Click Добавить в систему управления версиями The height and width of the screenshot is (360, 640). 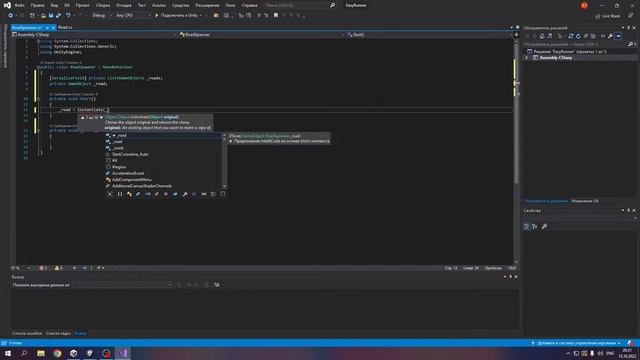pos(576,343)
